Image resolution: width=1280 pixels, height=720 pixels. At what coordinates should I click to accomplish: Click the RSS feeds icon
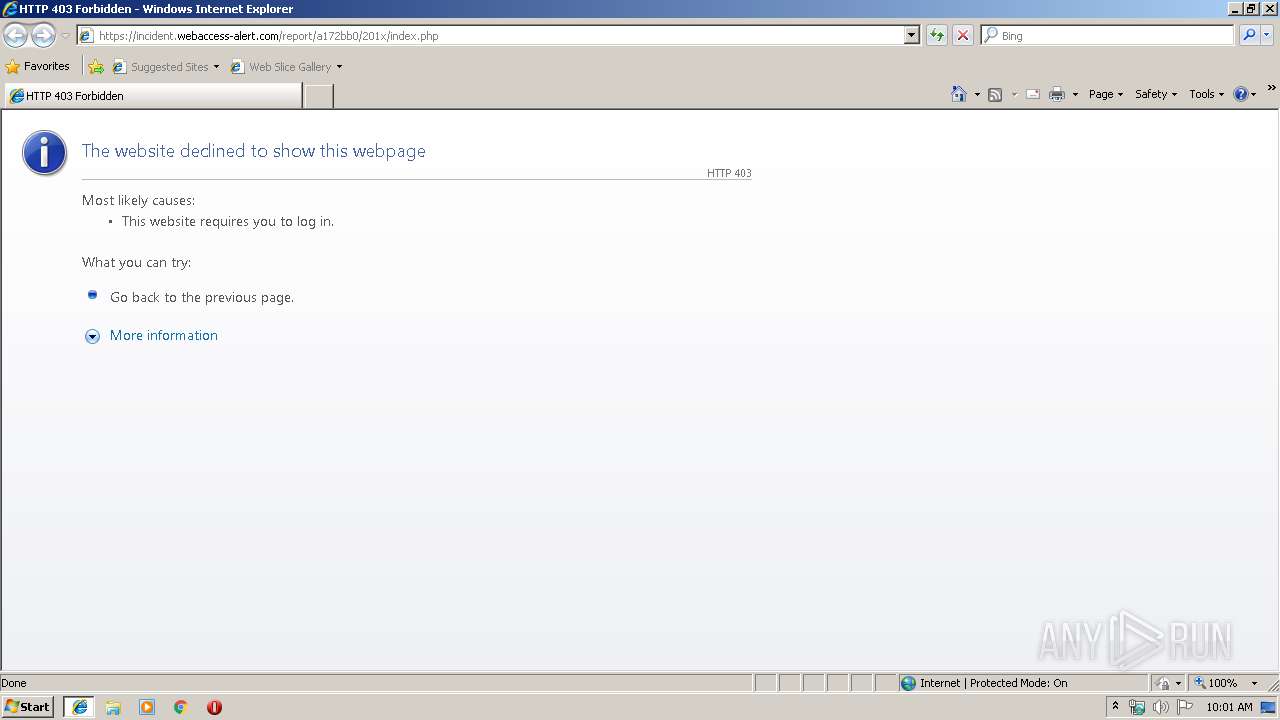pyautogui.click(x=995, y=94)
